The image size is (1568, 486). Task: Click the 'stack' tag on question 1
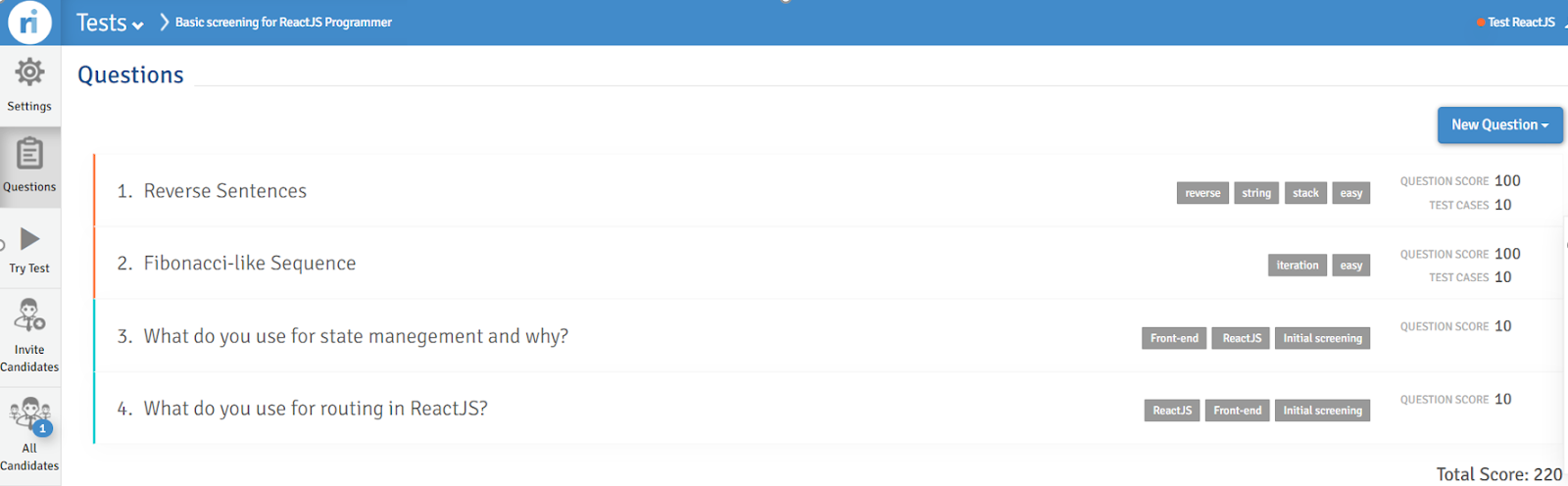[x=1305, y=193]
